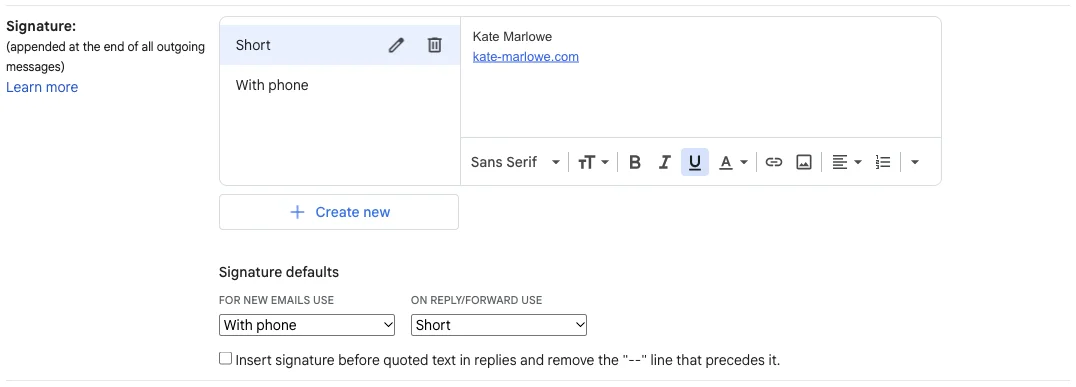Toggle underline formatting in signature toolbar
The width and height of the screenshot is (1076, 387).
coord(694,163)
